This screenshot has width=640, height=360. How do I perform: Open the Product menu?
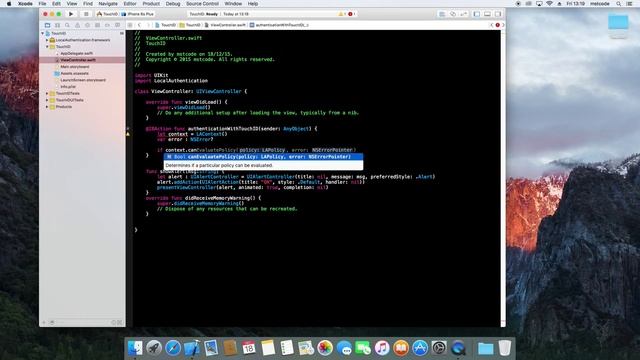coord(151,4)
